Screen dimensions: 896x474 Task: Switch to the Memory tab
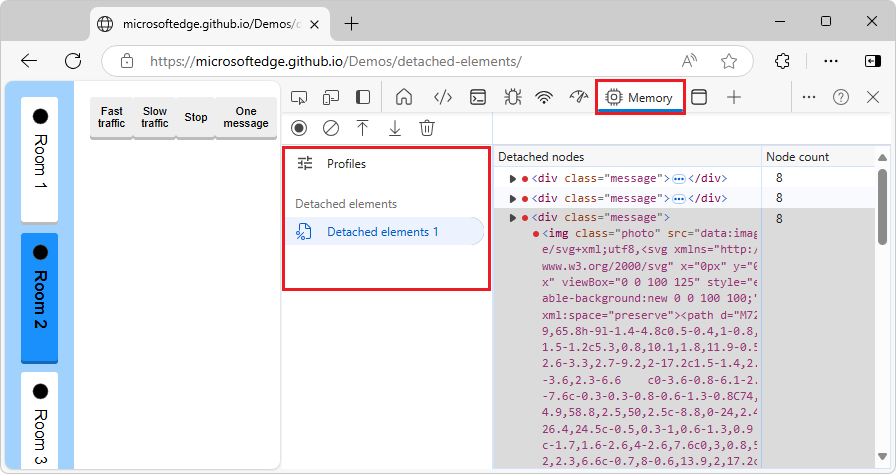(640, 98)
